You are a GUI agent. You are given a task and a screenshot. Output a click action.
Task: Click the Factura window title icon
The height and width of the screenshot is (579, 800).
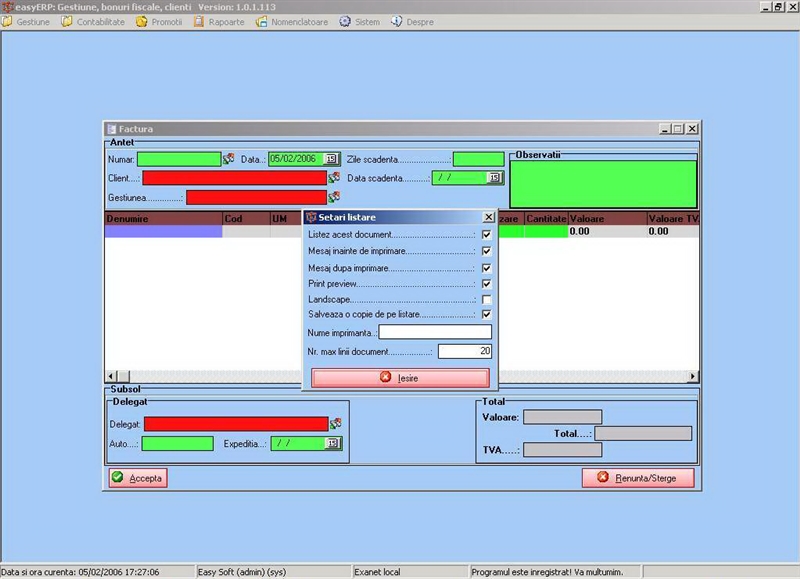tap(111, 129)
